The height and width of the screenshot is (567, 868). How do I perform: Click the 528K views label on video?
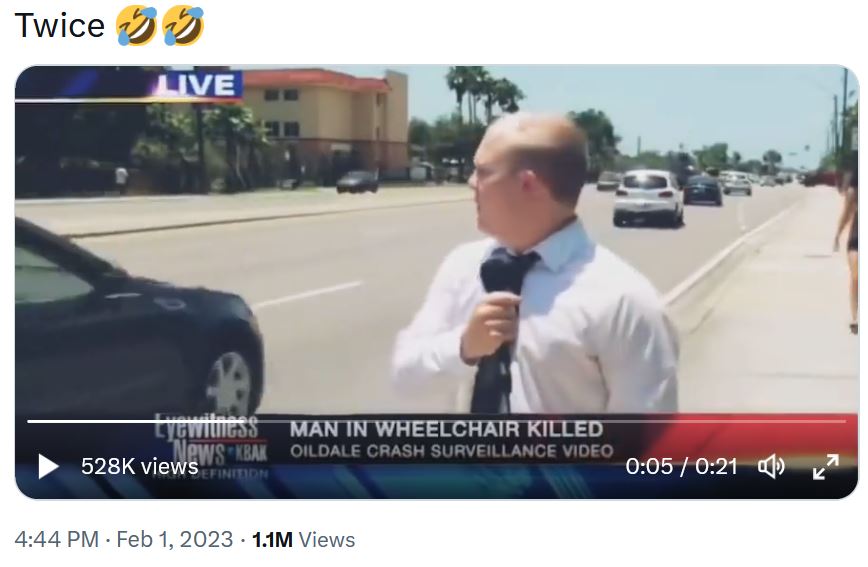140,466
